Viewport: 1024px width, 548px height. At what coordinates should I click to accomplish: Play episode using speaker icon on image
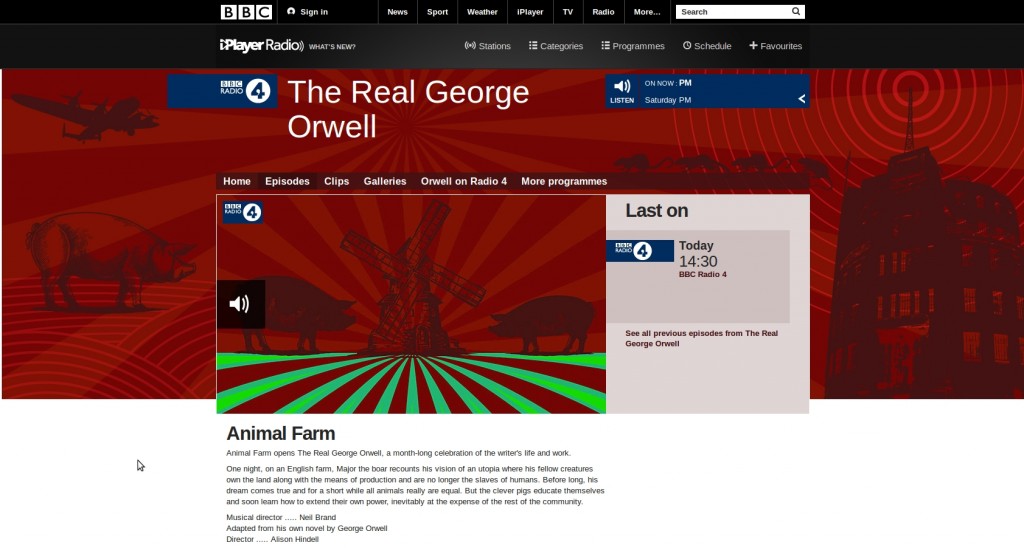point(240,304)
